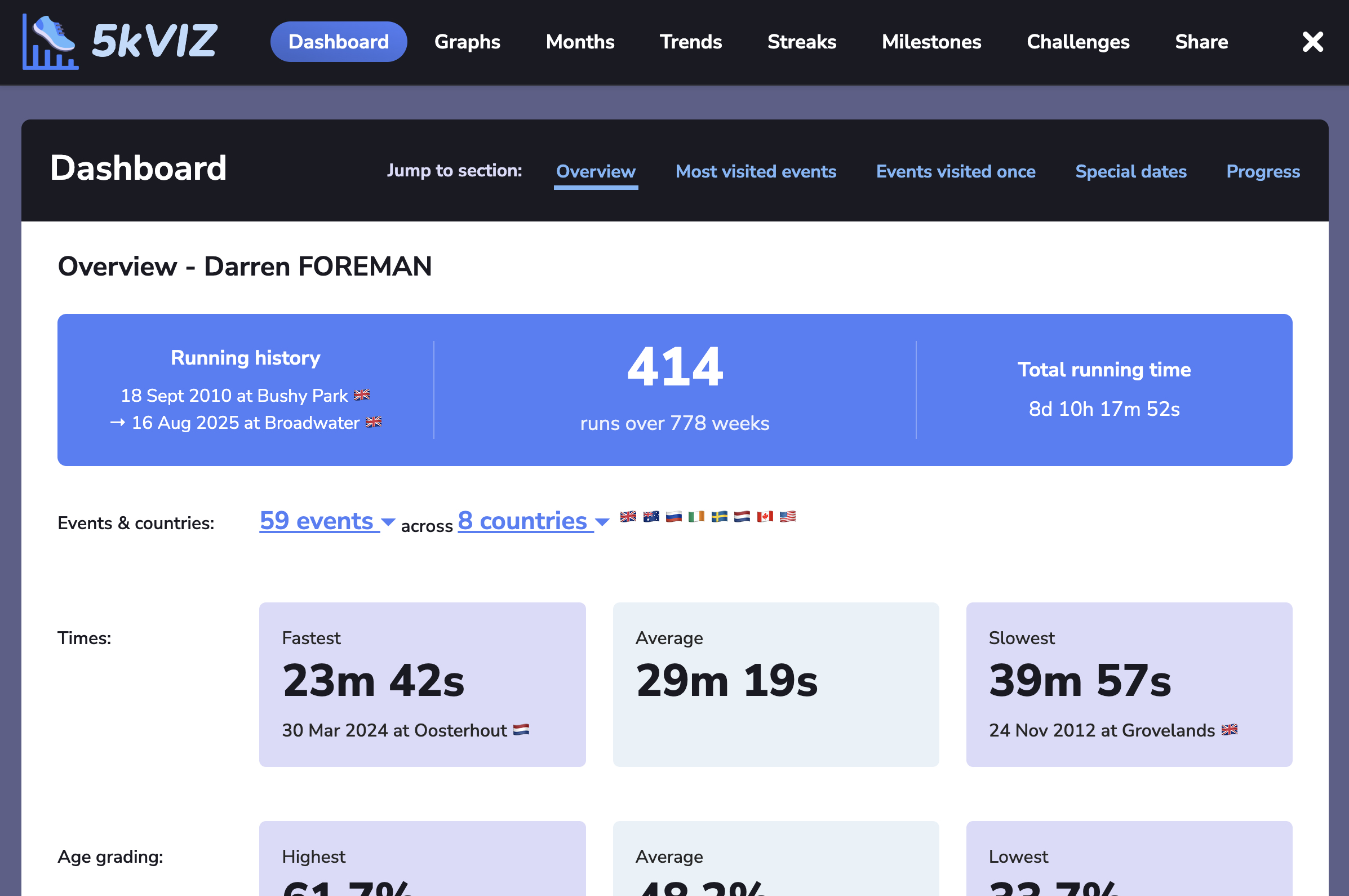Open the "8 countries" dropdown
This screenshot has width=1349, height=896.
click(x=523, y=521)
